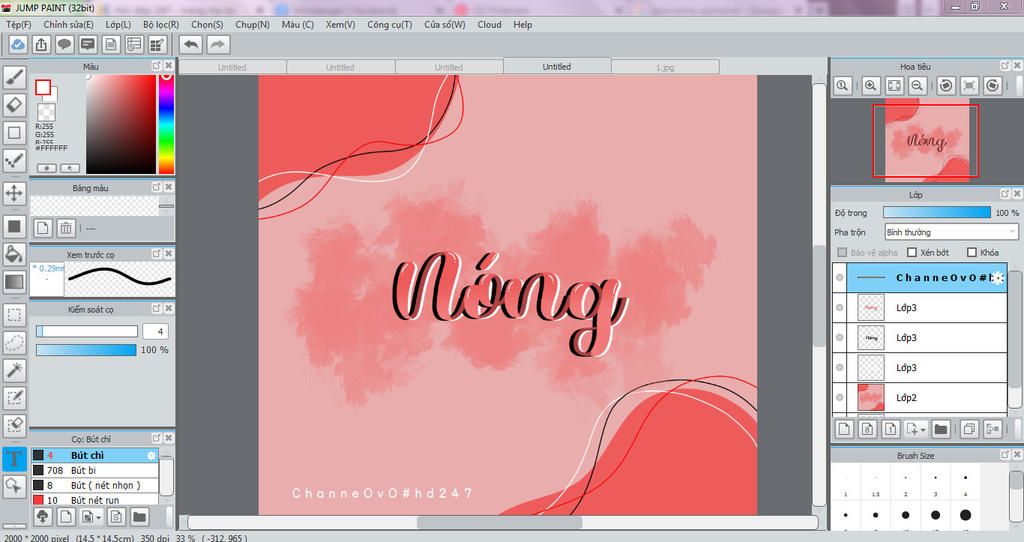Image resolution: width=1024 pixels, height=542 pixels.
Task: Click the navigator preview thumbnail
Action: pos(925,140)
